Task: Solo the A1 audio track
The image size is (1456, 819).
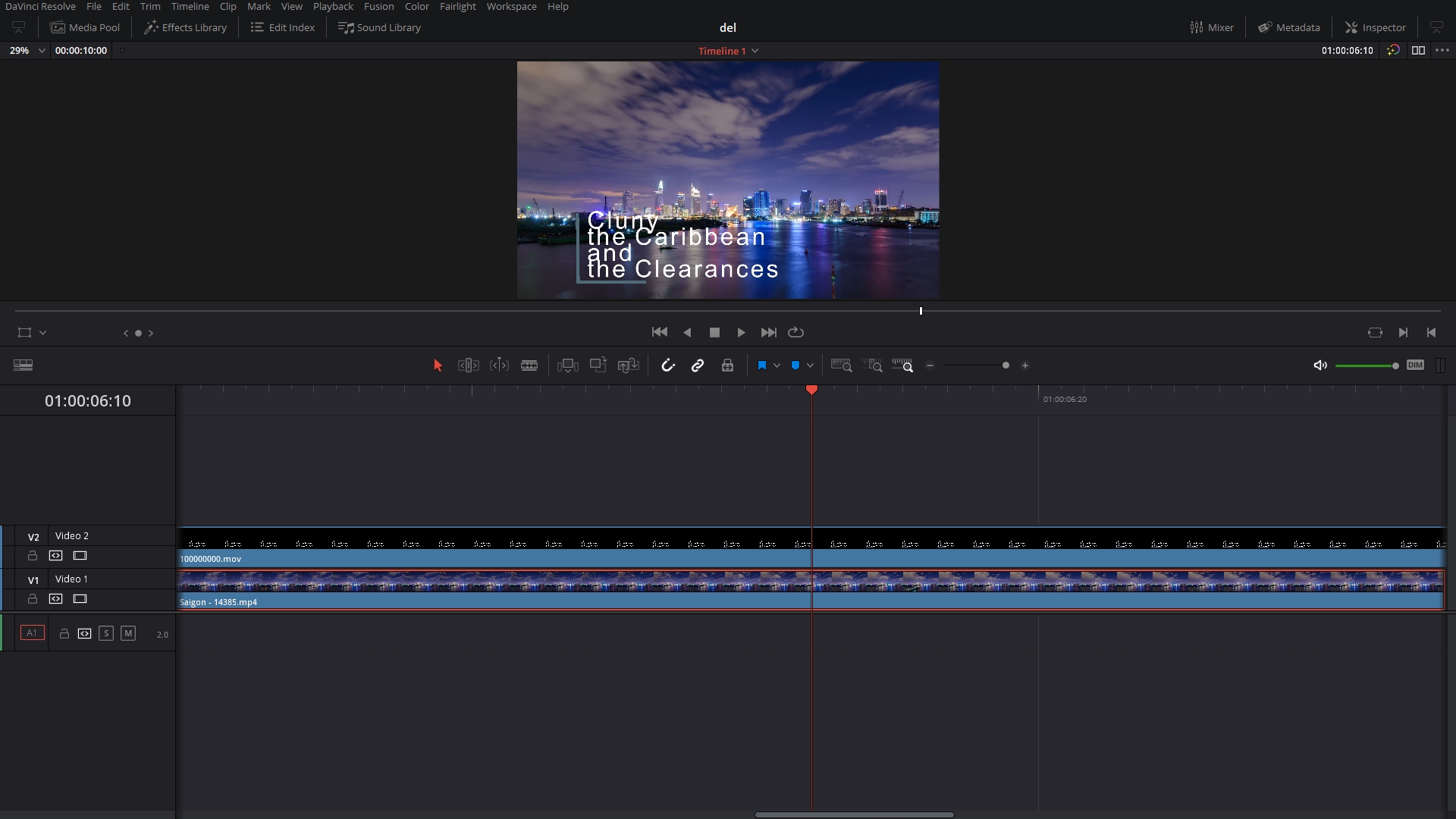Action: [106, 633]
